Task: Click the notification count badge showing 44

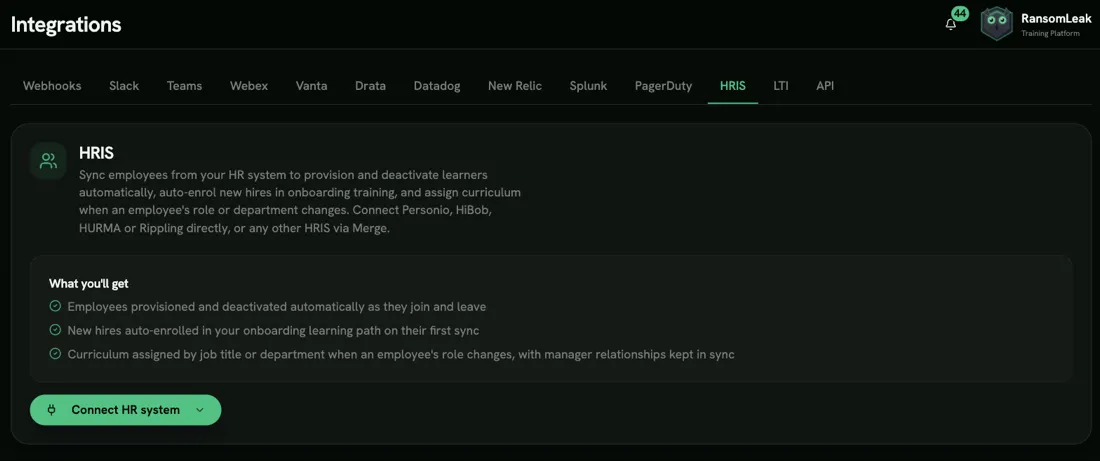Action: coord(960,13)
